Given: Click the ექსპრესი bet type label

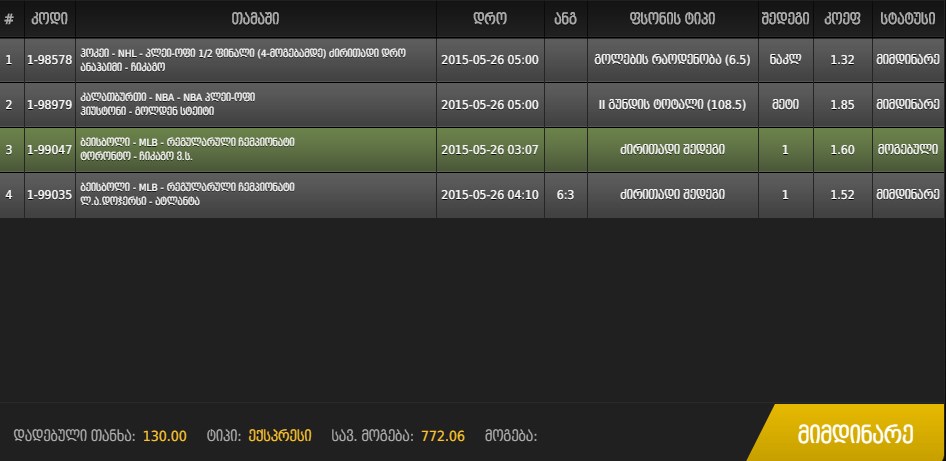Looking at the screenshot, I should (x=280, y=436).
